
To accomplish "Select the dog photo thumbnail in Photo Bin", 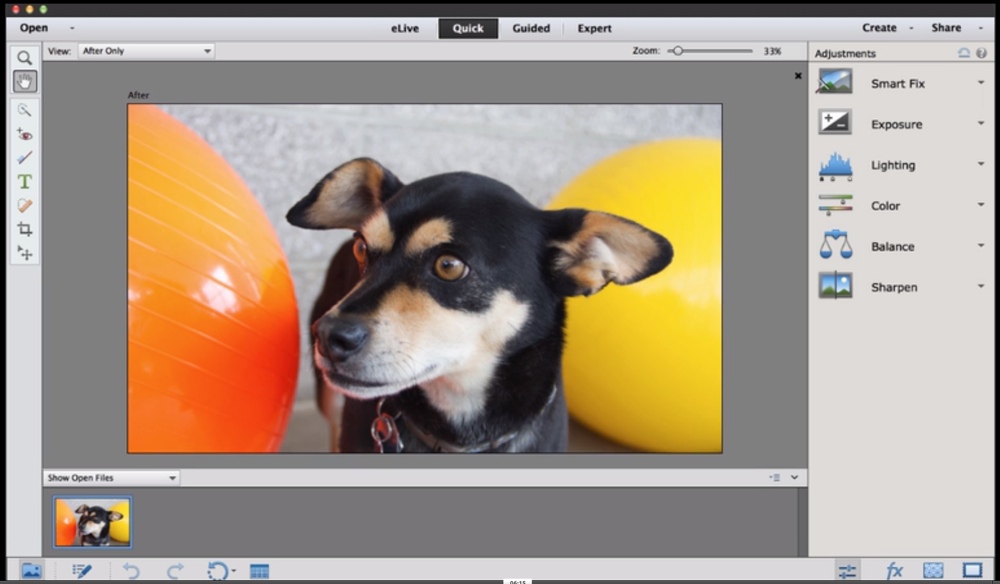I will [92, 522].
